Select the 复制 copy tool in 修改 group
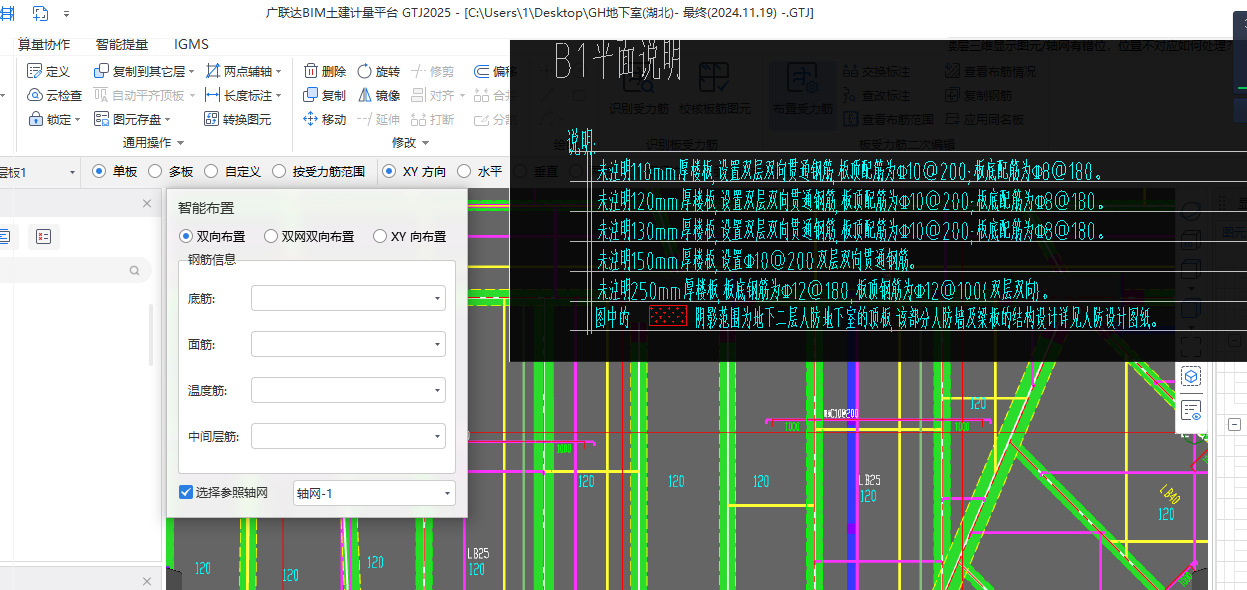 [x=324, y=95]
